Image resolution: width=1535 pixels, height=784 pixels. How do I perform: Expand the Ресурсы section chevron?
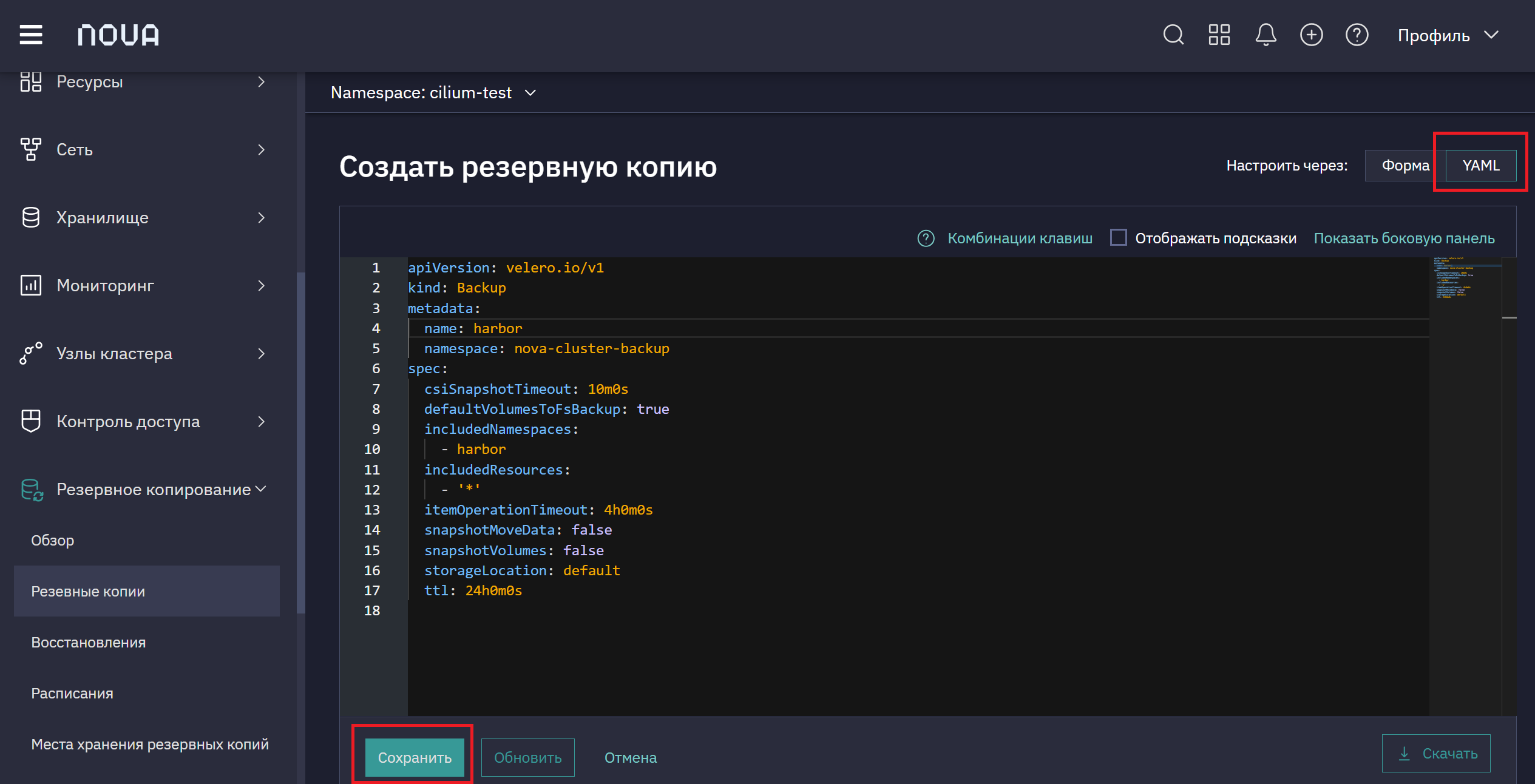tap(262, 81)
